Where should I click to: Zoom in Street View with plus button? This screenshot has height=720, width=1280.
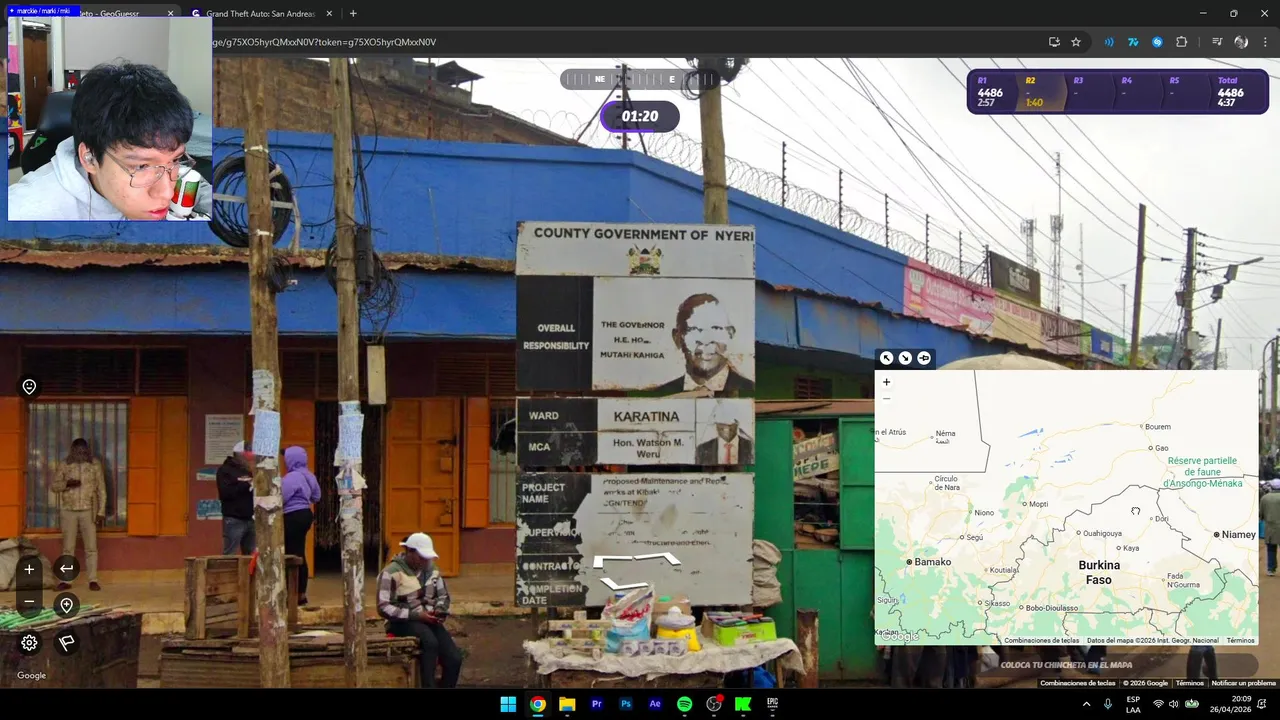tap(29, 569)
